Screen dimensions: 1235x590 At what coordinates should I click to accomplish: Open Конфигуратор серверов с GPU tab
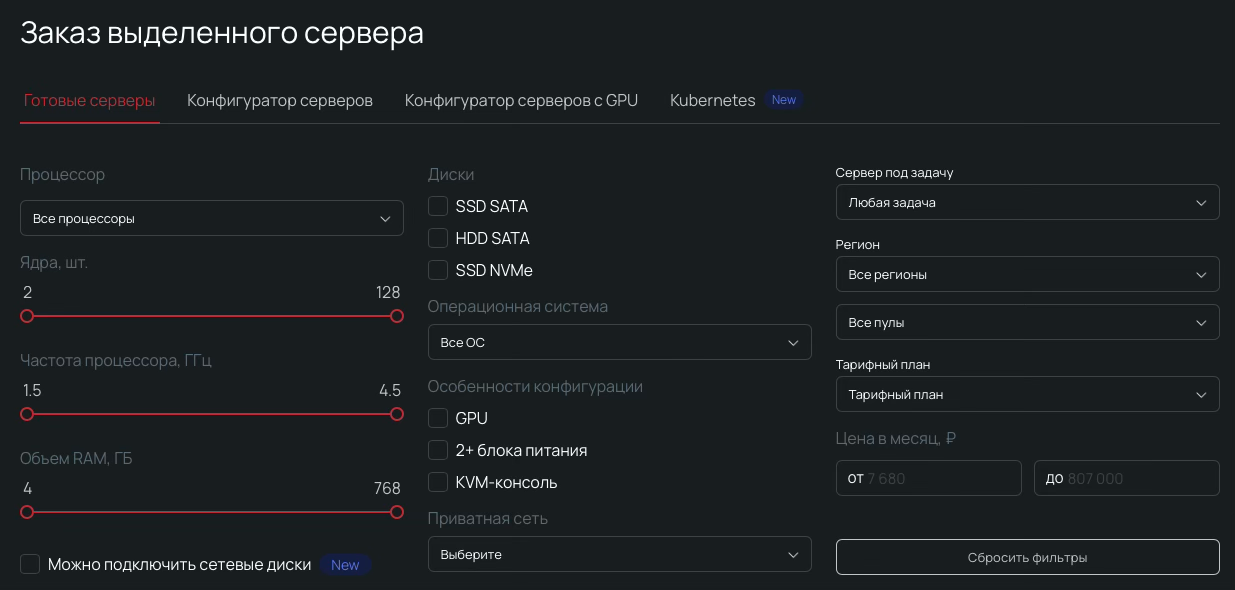[521, 101]
